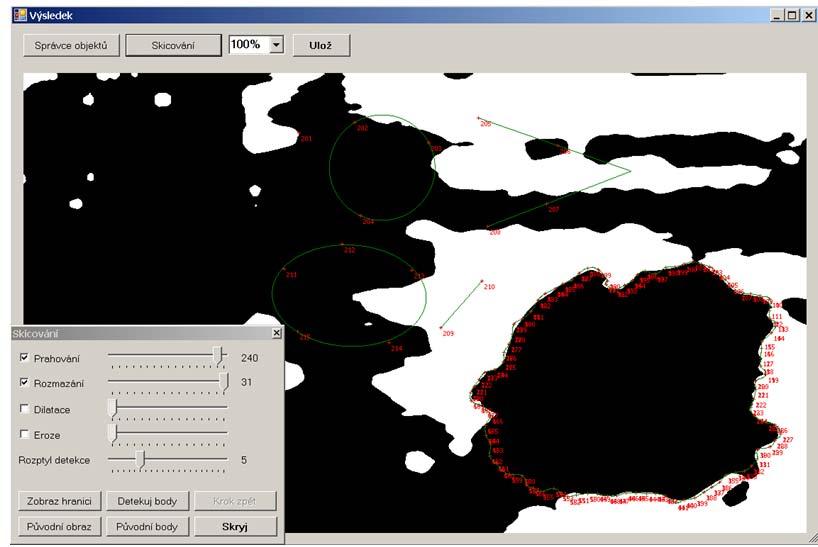Viewport: 818px width, 547px height.
Task: Restore image with Původní obraz button
Action: pos(59,527)
